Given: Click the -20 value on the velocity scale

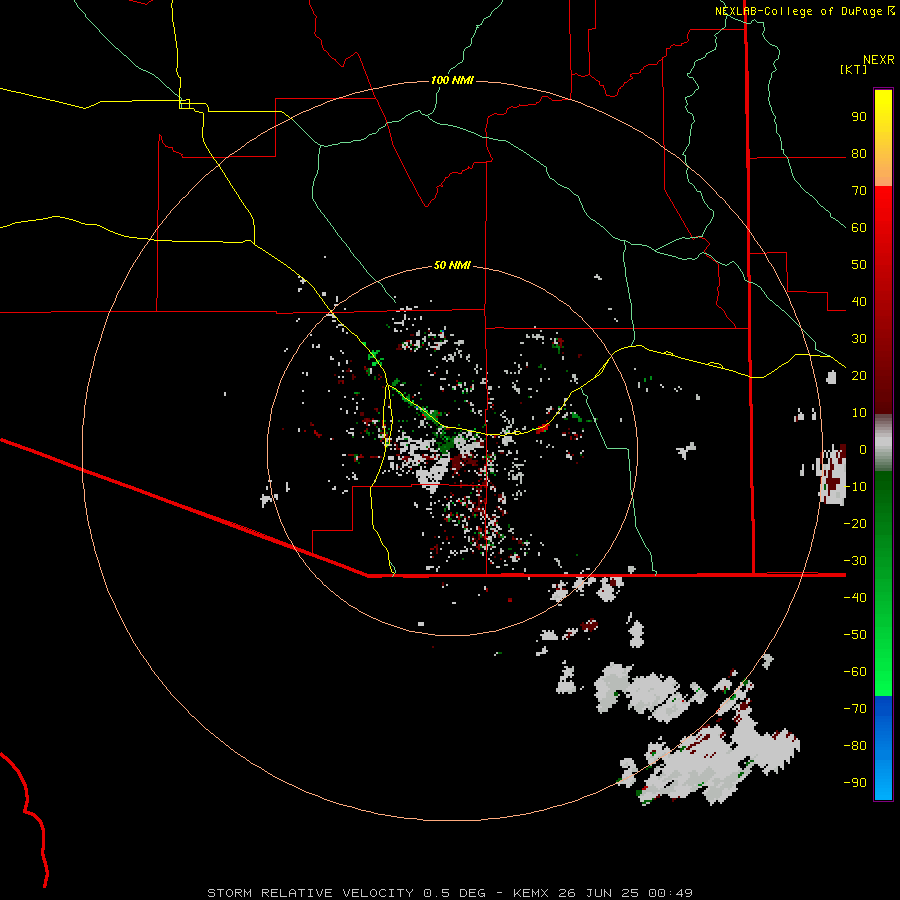Looking at the screenshot, I should 855,524.
